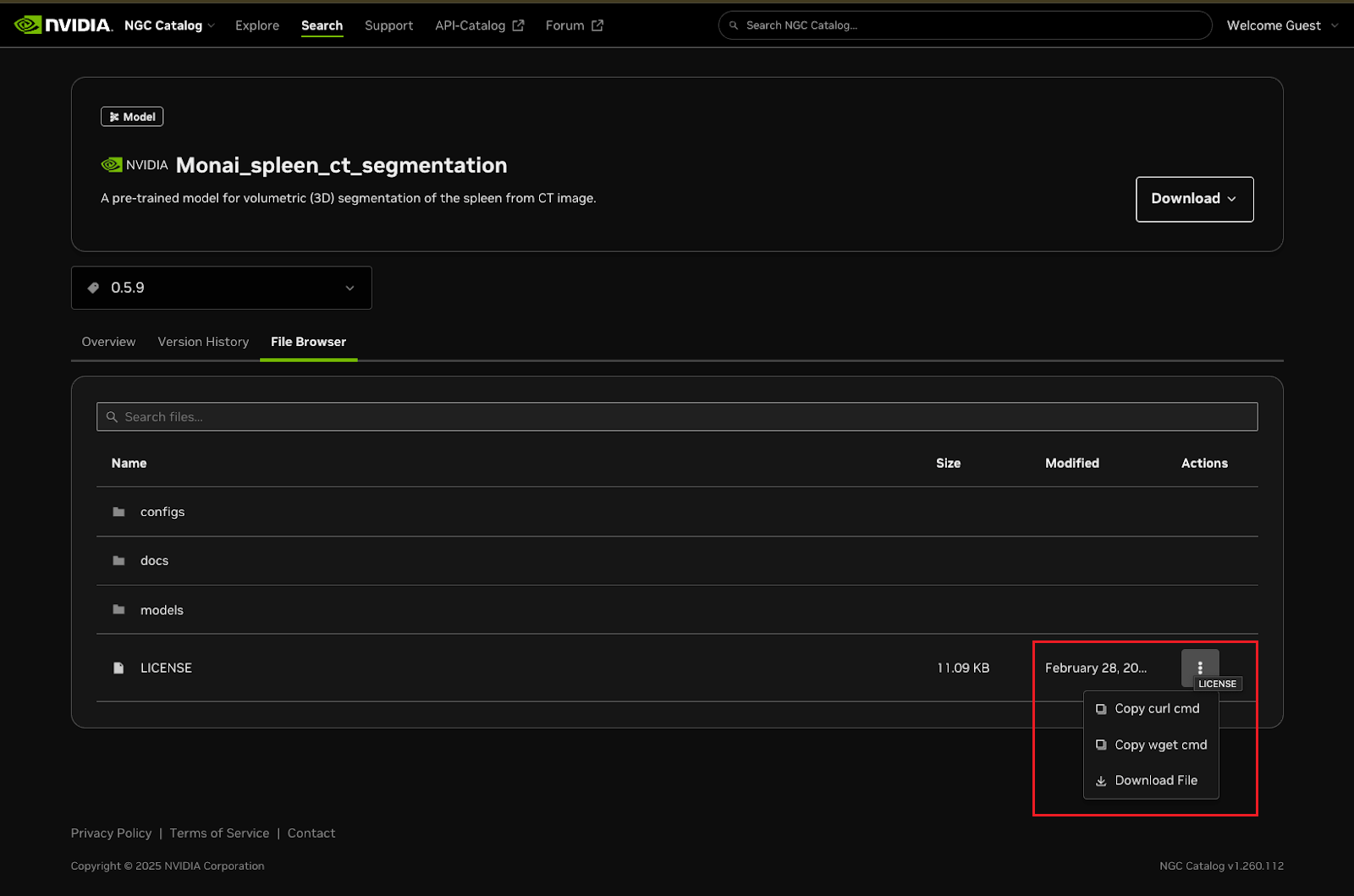The width and height of the screenshot is (1354, 896).
Task: Click the three-dot actions button for LICENSE
Action: click(x=1200, y=668)
